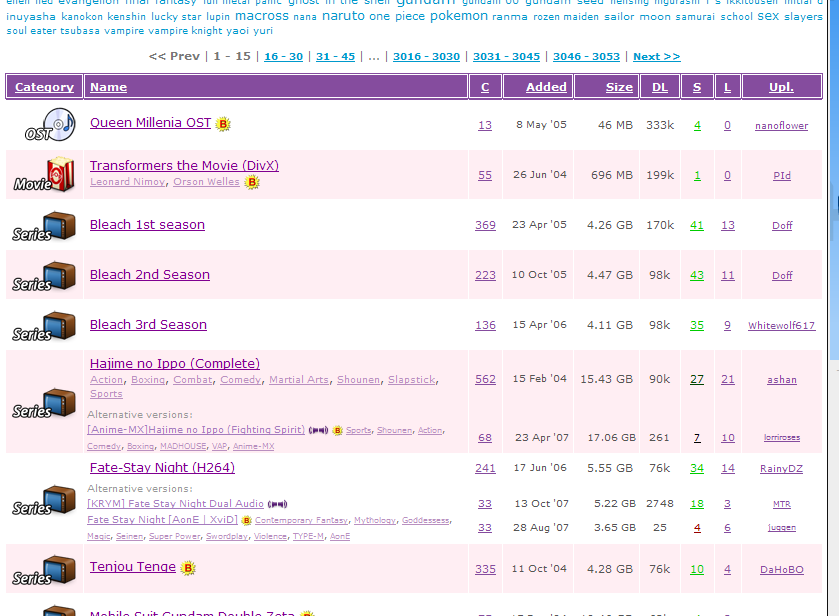Click the macross tag in tag cloud

click(x=262, y=16)
